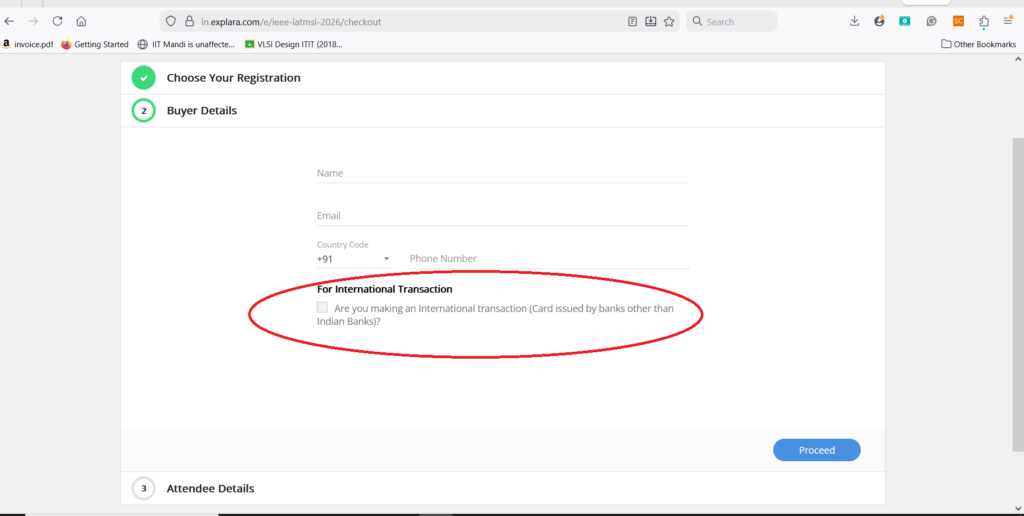Expand the Choose Your Registration step
Viewport: 1024px width, 516px height.
pos(233,77)
